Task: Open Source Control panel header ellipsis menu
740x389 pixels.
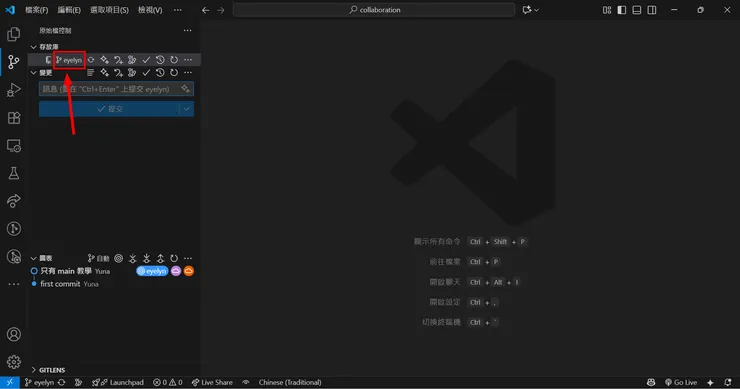Action: [x=187, y=31]
